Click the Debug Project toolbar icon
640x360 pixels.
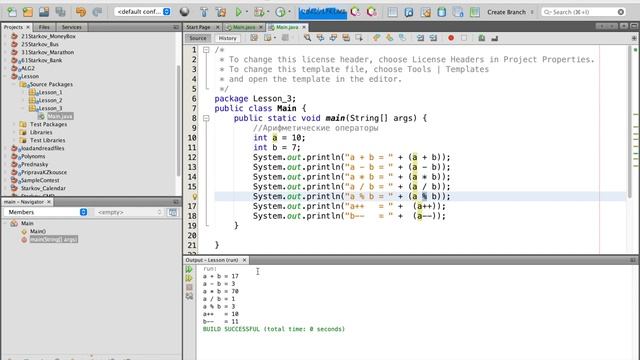tap(259, 12)
